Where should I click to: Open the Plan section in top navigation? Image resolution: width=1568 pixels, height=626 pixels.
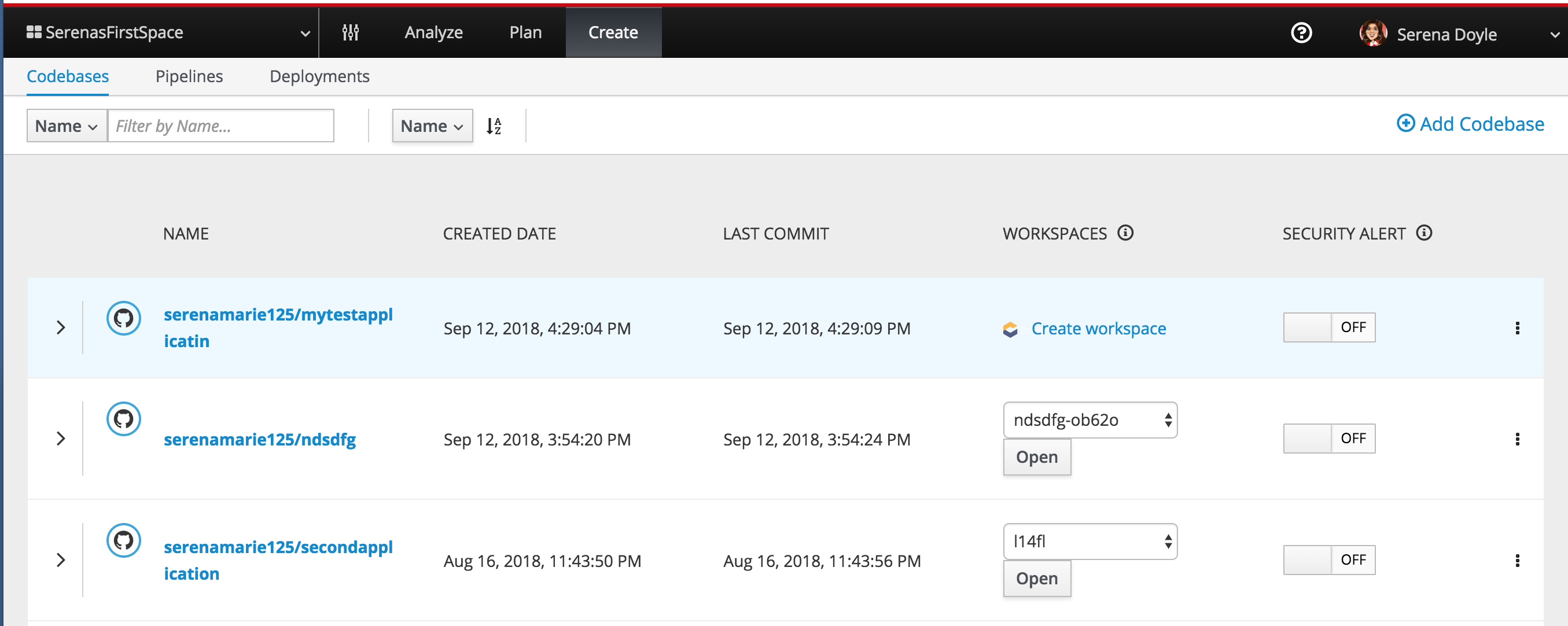pos(525,32)
